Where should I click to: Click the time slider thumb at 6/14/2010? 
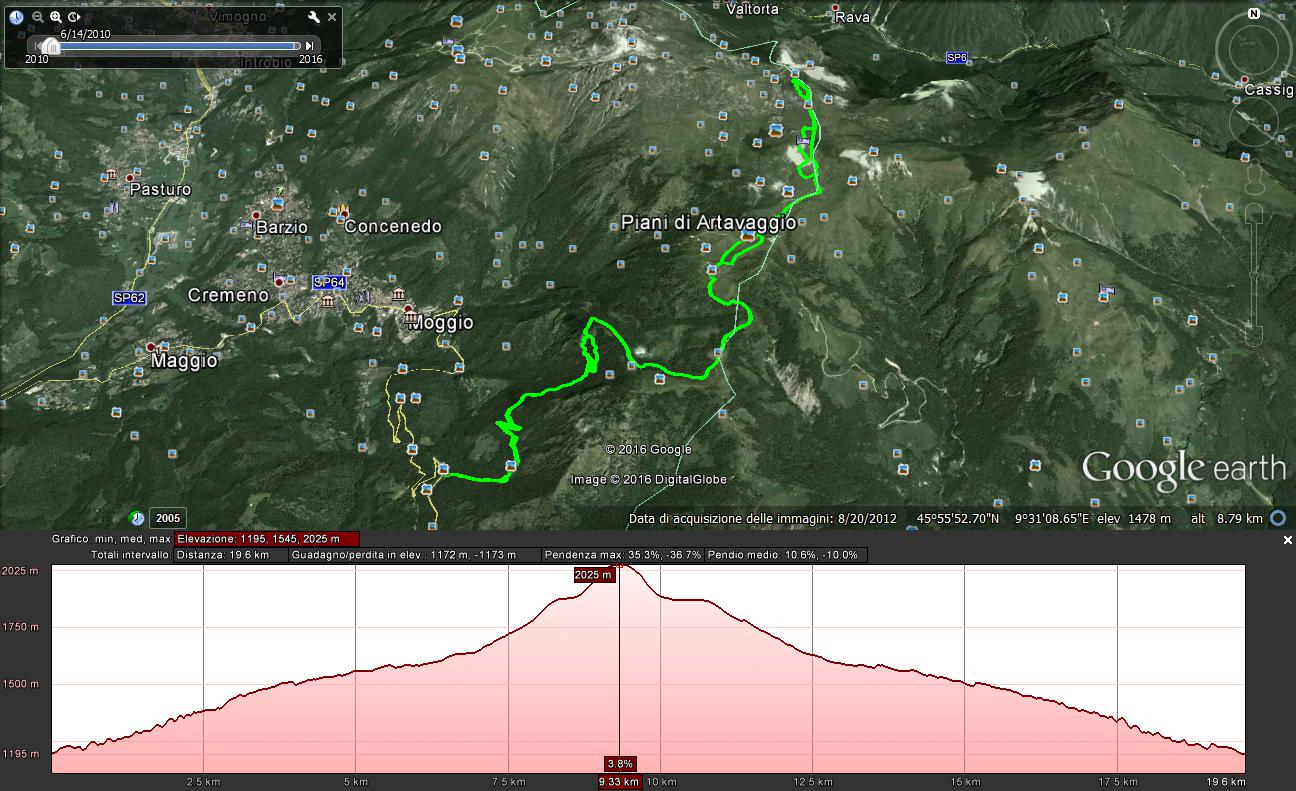click(x=50, y=46)
